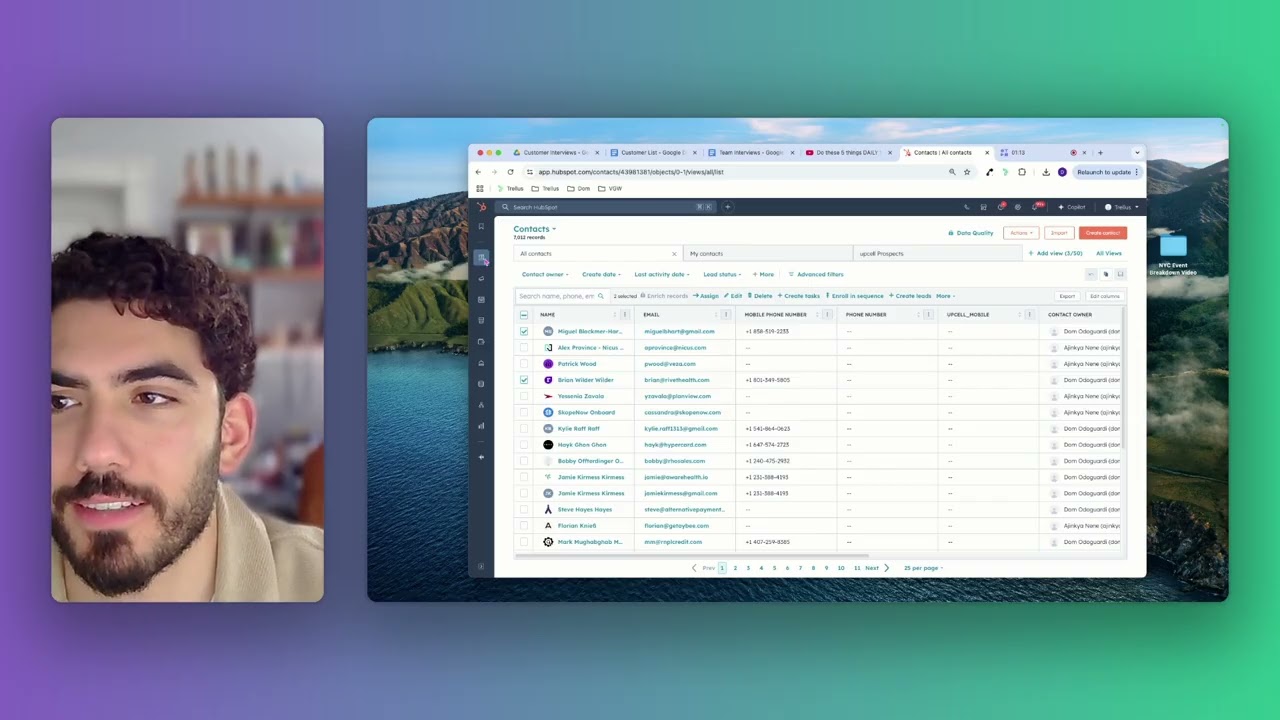Viewport: 1280px width, 720px height.
Task: Expand the Last activity date filter
Action: (662, 274)
